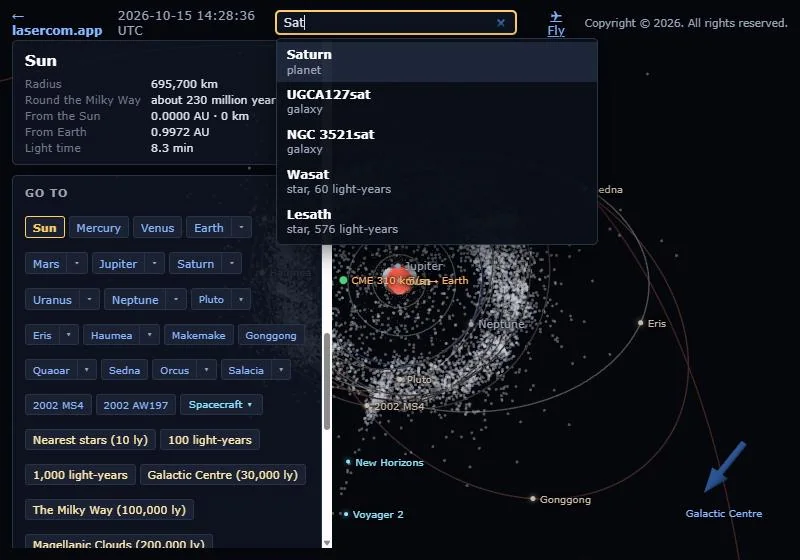Select the Neptune dot on the map
The height and width of the screenshot is (560, 800).
(471, 324)
